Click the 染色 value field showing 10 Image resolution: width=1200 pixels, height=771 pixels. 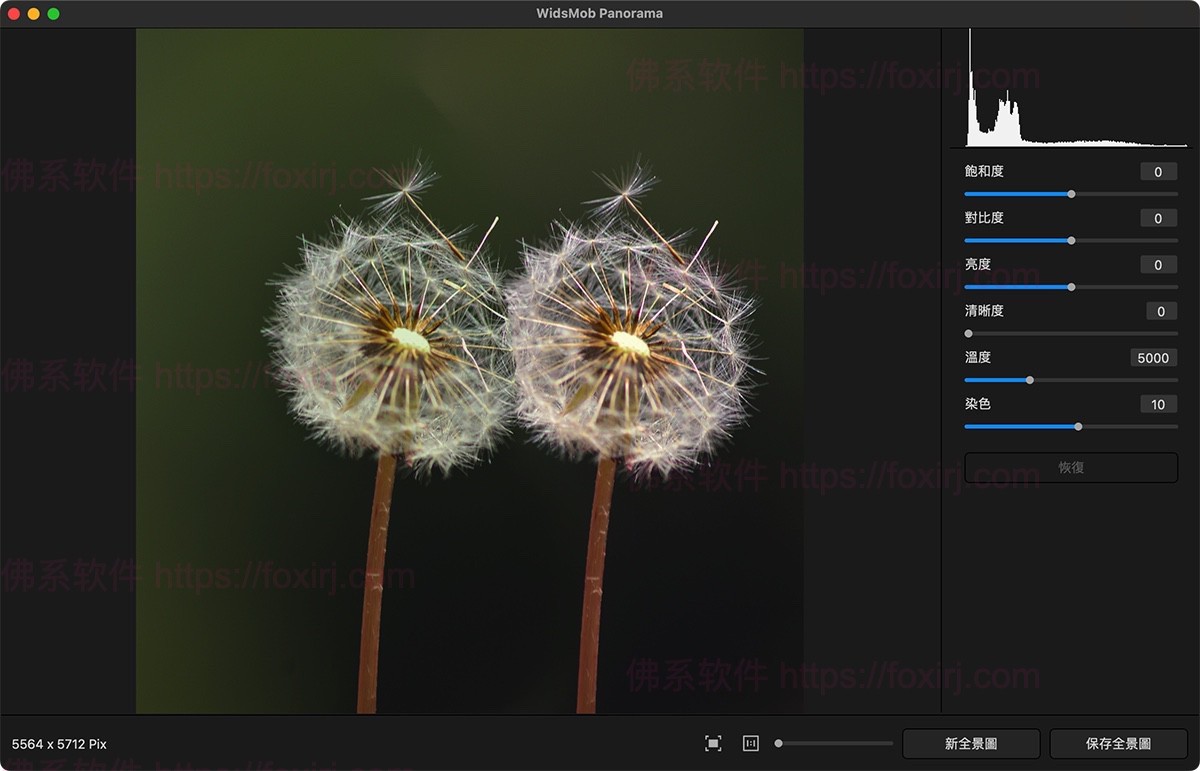click(1157, 404)
